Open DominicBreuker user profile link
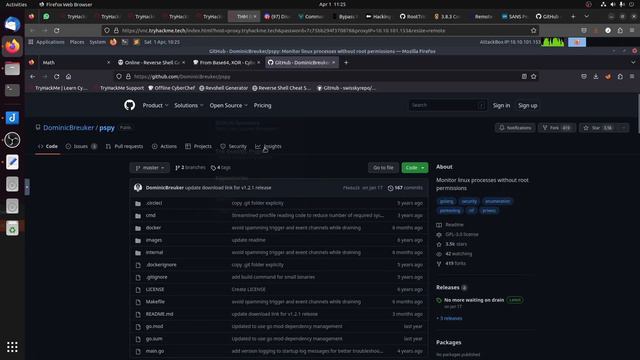640x360 pixels. pyautogui.click(x=69, y=128)
